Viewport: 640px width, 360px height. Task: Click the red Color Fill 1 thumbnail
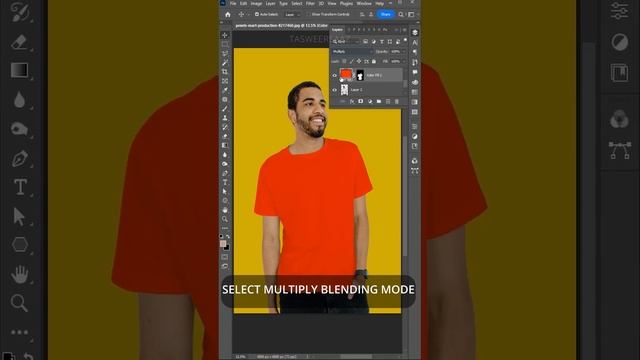[346, 74]
